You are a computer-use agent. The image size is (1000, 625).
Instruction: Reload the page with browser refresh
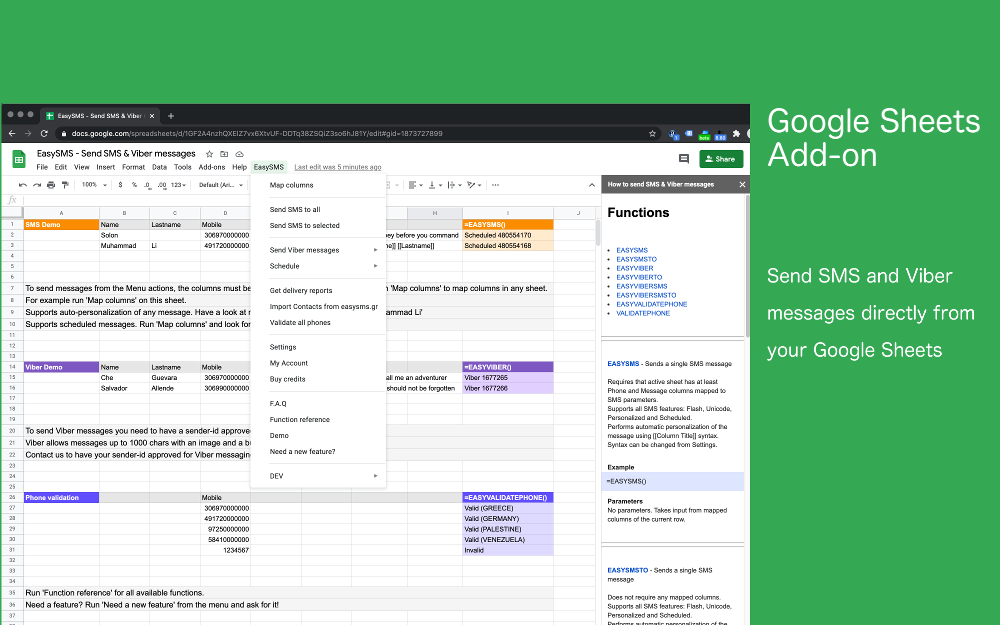44,133
